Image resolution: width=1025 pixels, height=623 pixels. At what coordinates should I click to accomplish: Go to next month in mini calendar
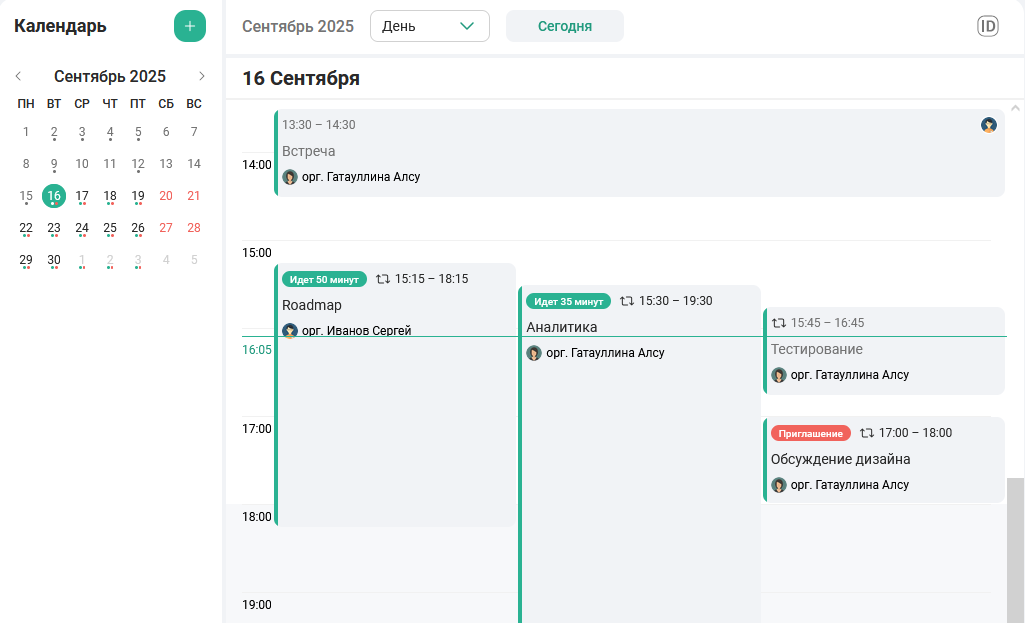pos(202,76)
